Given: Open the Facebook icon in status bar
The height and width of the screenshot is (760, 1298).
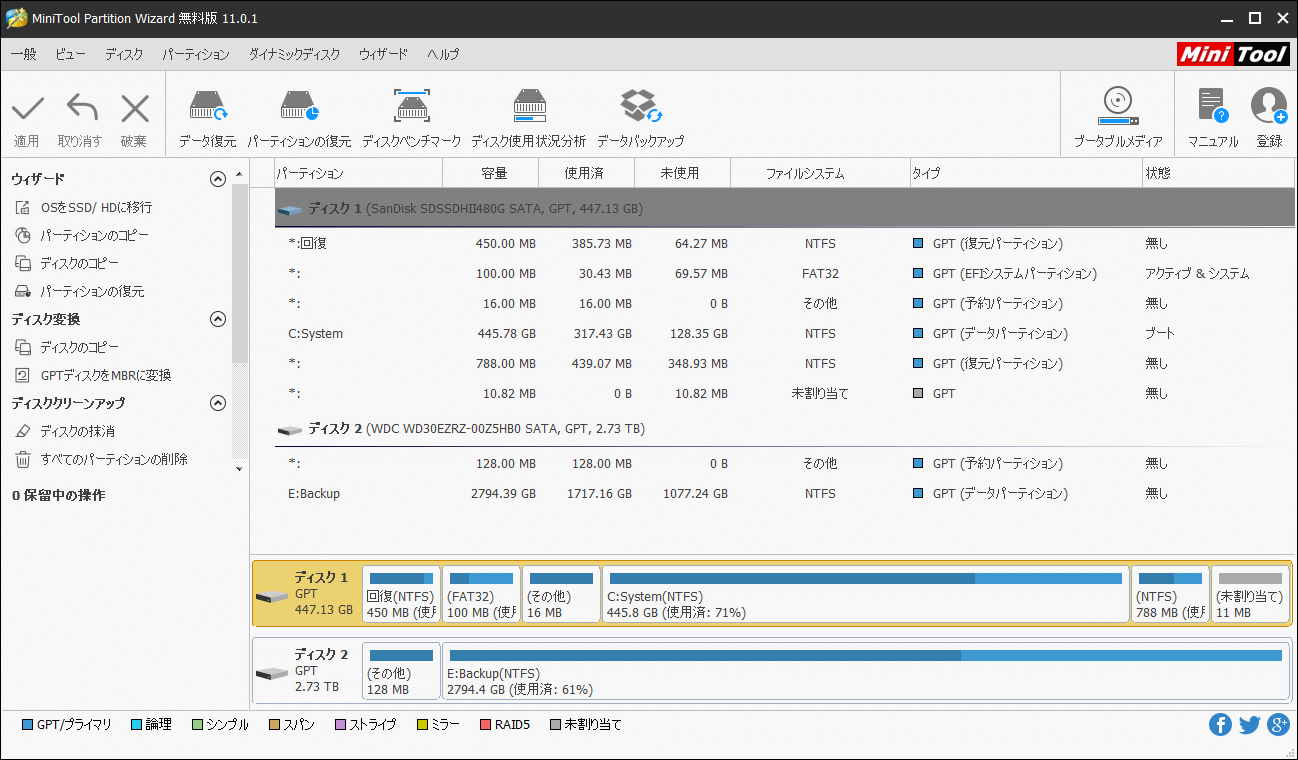Looking at the screenshot, I should [1220, 725].
